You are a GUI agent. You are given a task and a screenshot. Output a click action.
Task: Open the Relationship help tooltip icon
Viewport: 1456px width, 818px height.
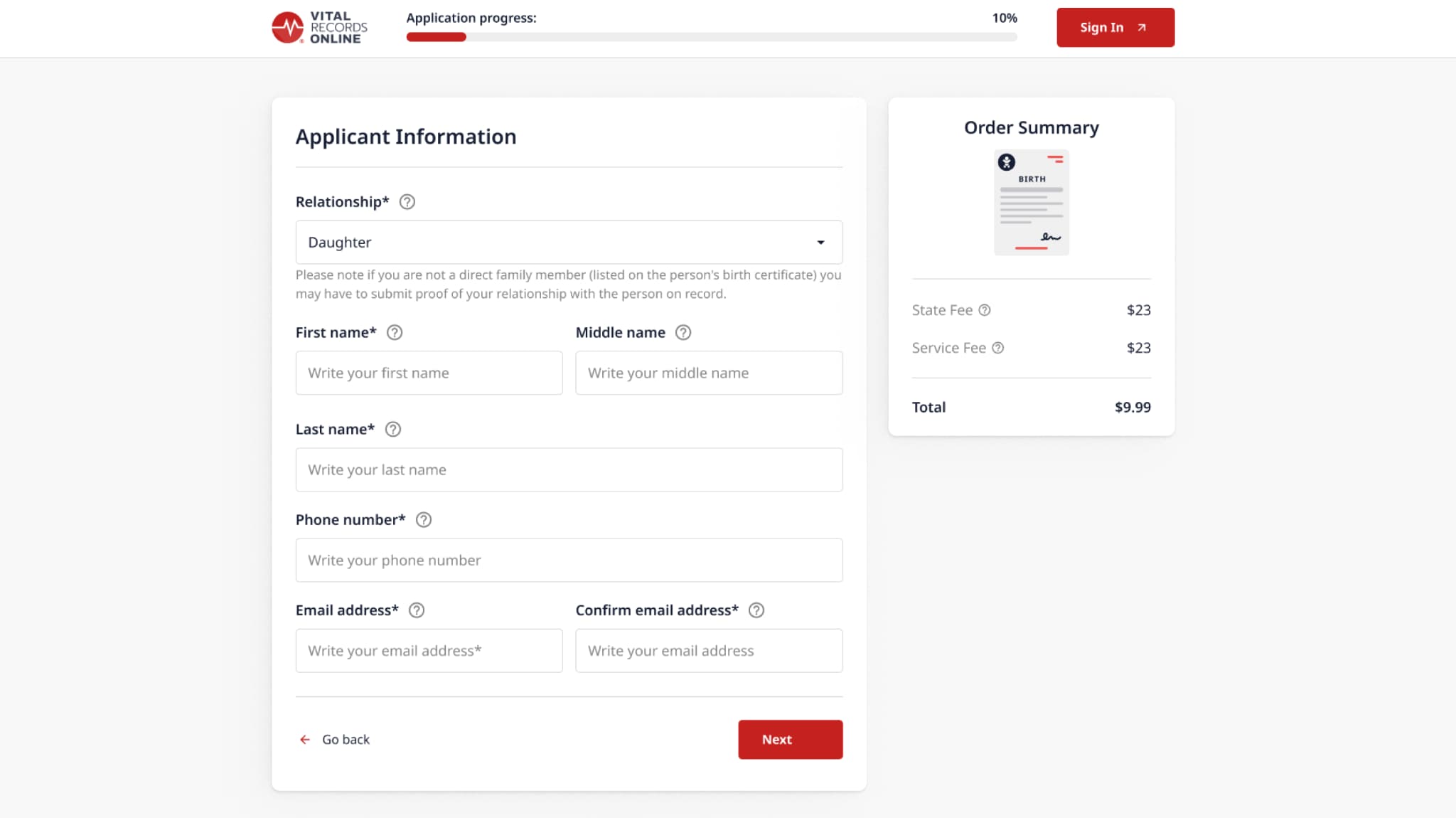tap(407, 202)
